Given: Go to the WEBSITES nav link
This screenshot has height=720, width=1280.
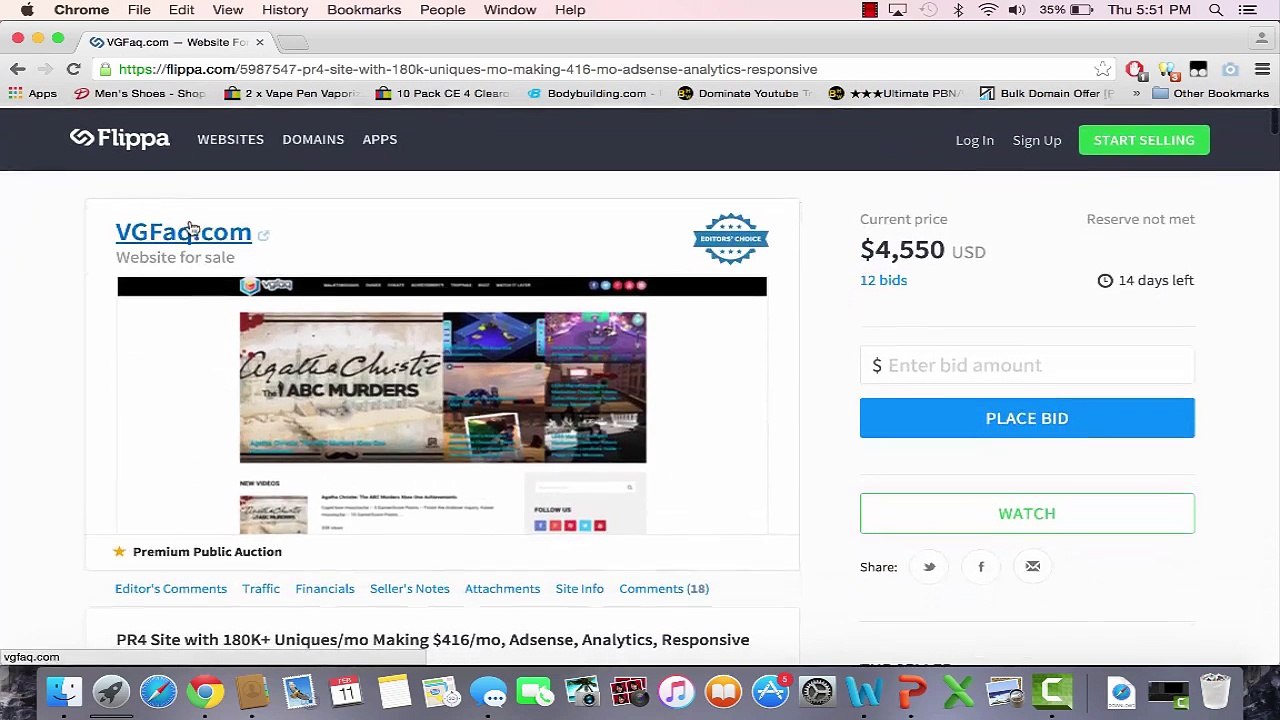Looking at the screenshot, I should click(x=230, y=139).
